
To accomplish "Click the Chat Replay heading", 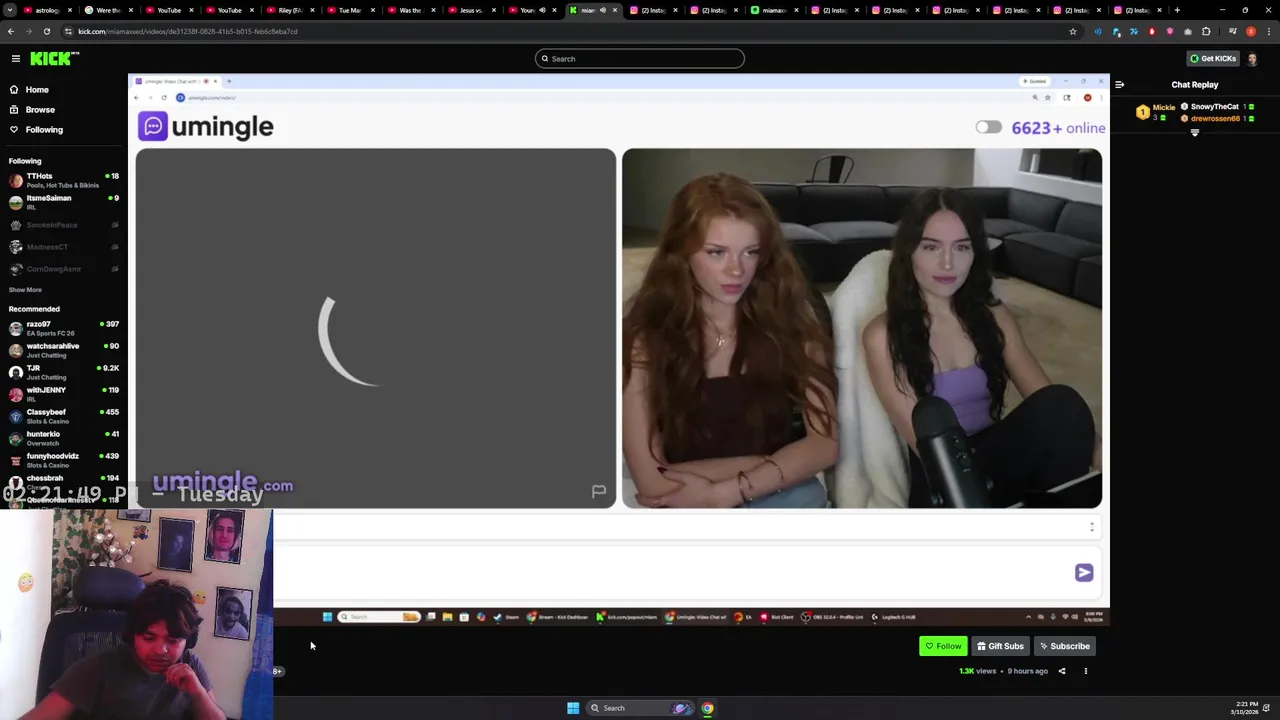I will [x=1195, y=85].
